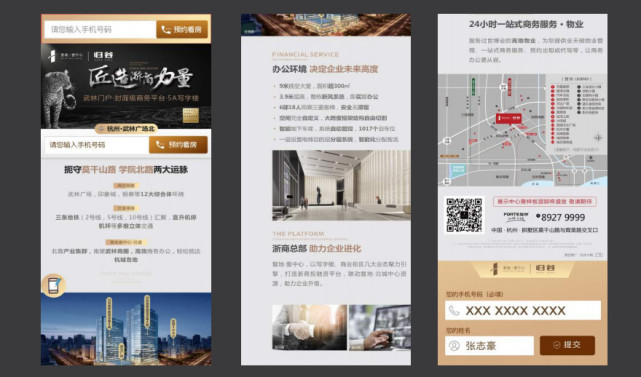Focus the second 请您输入手机号码 input field
Screen dimensions: 641x377
pos(96,145)
